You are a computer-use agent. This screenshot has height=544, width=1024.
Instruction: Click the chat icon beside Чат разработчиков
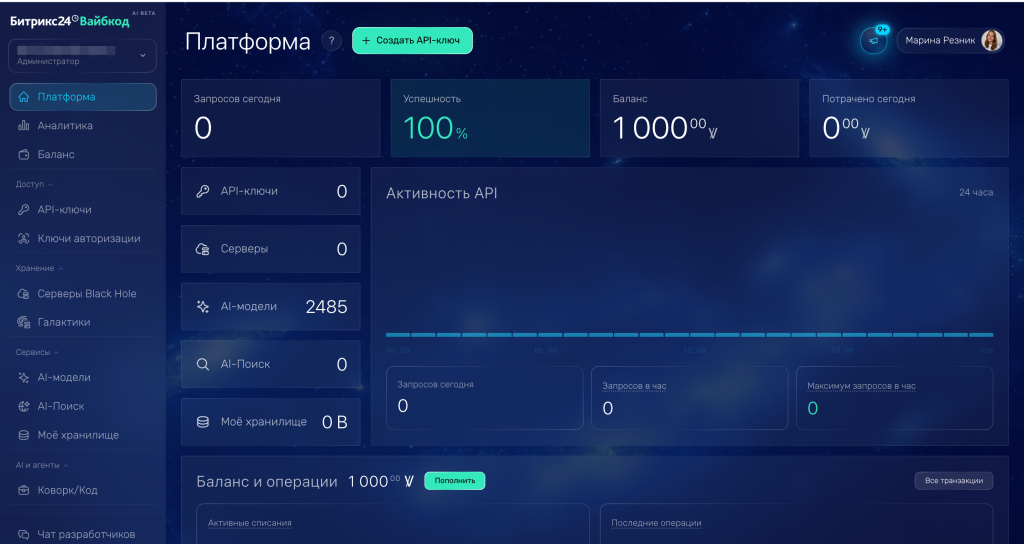24,534
